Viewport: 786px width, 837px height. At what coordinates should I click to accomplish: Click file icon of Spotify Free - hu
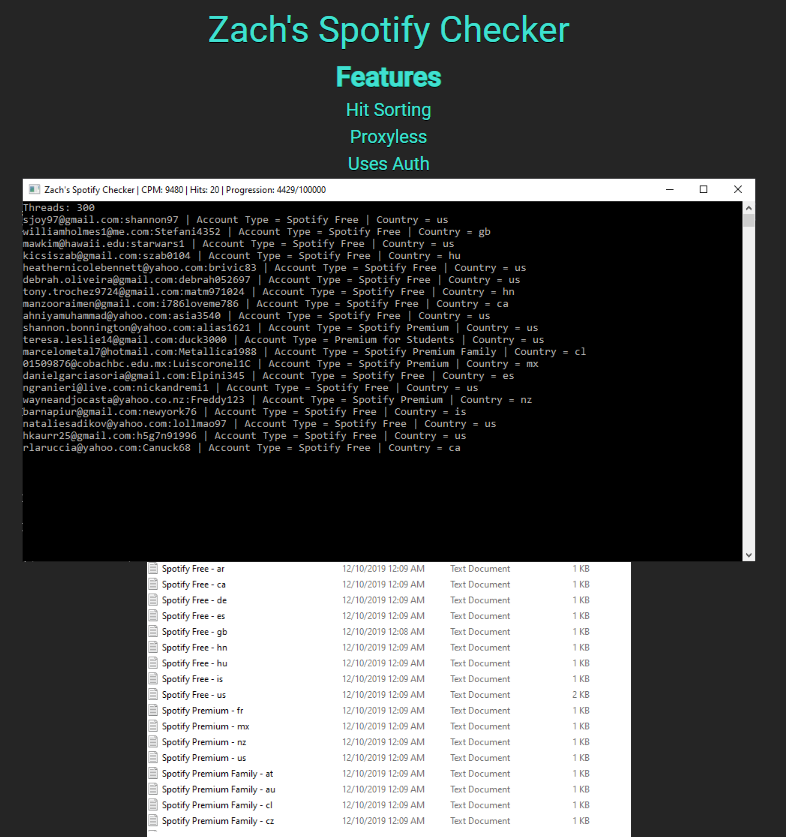tap(153, 663)
